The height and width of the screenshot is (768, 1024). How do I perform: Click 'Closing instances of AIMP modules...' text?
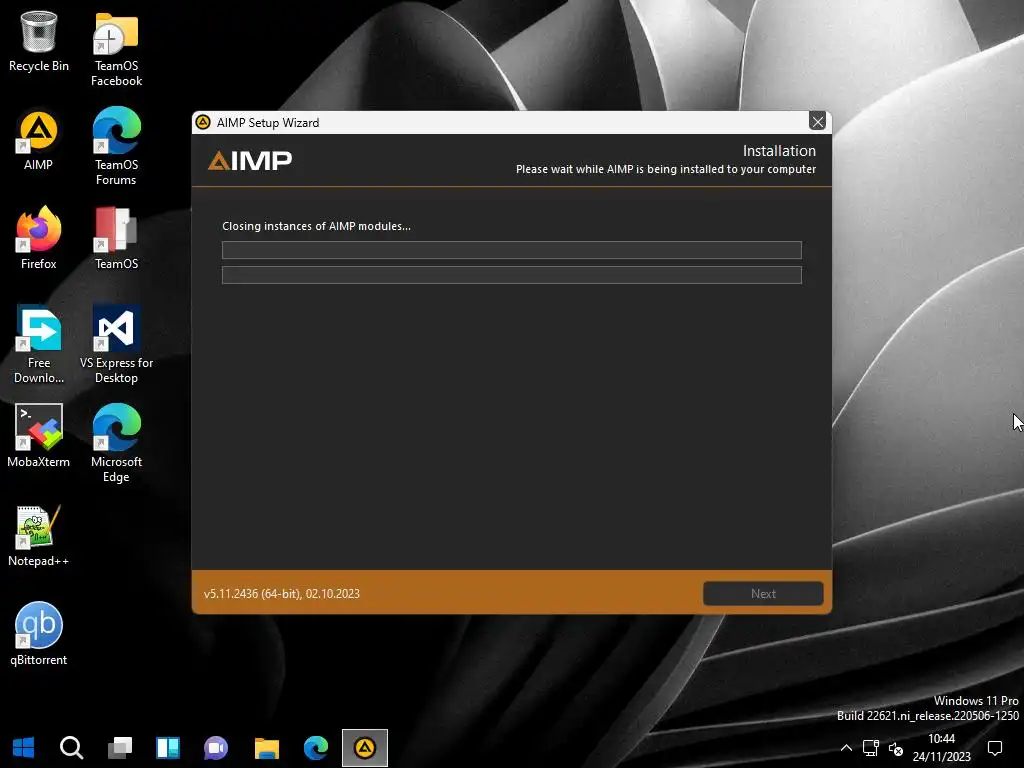(x=316, y=226)
